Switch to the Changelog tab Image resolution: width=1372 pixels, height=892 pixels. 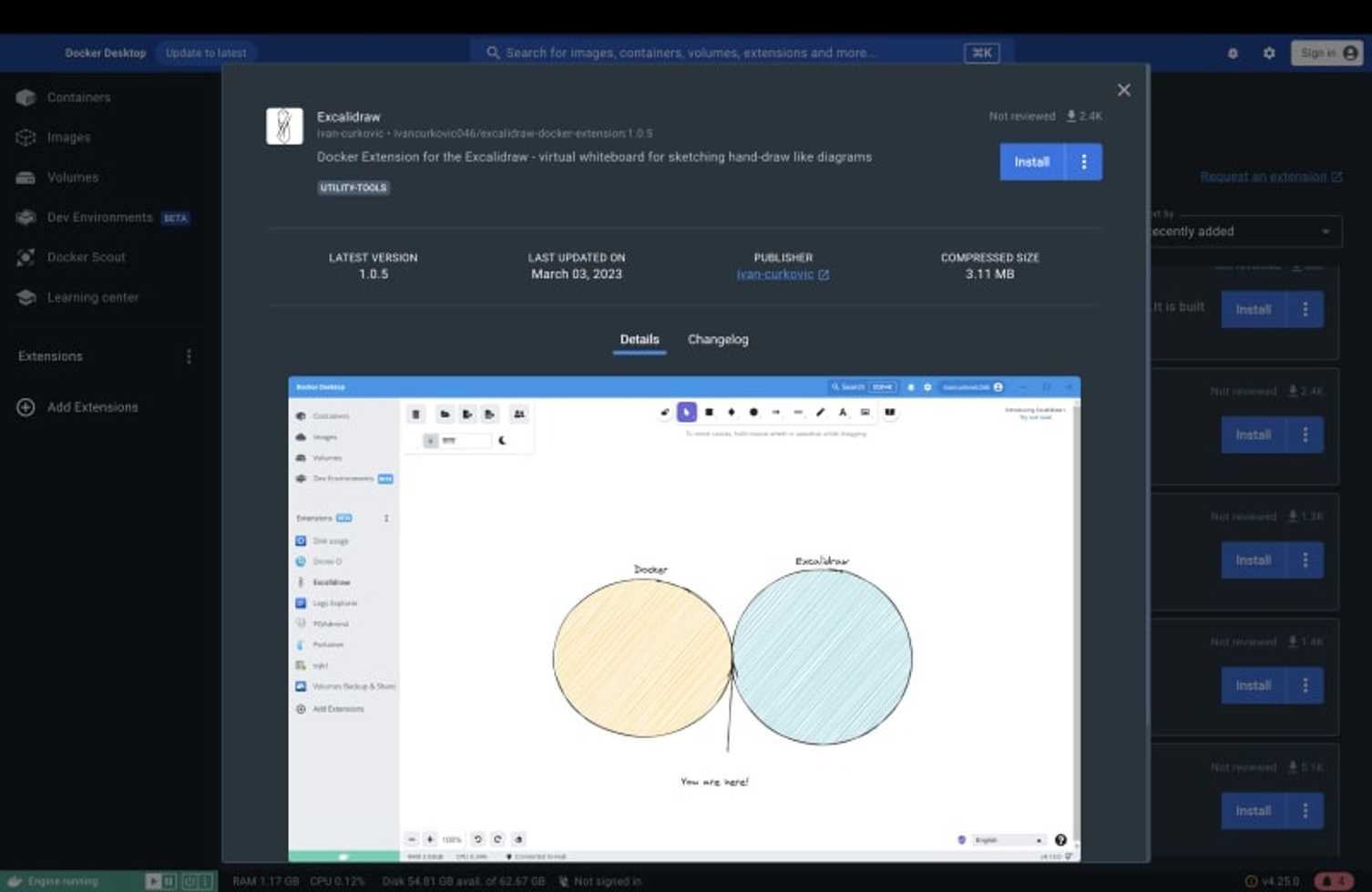click(718, 339)
